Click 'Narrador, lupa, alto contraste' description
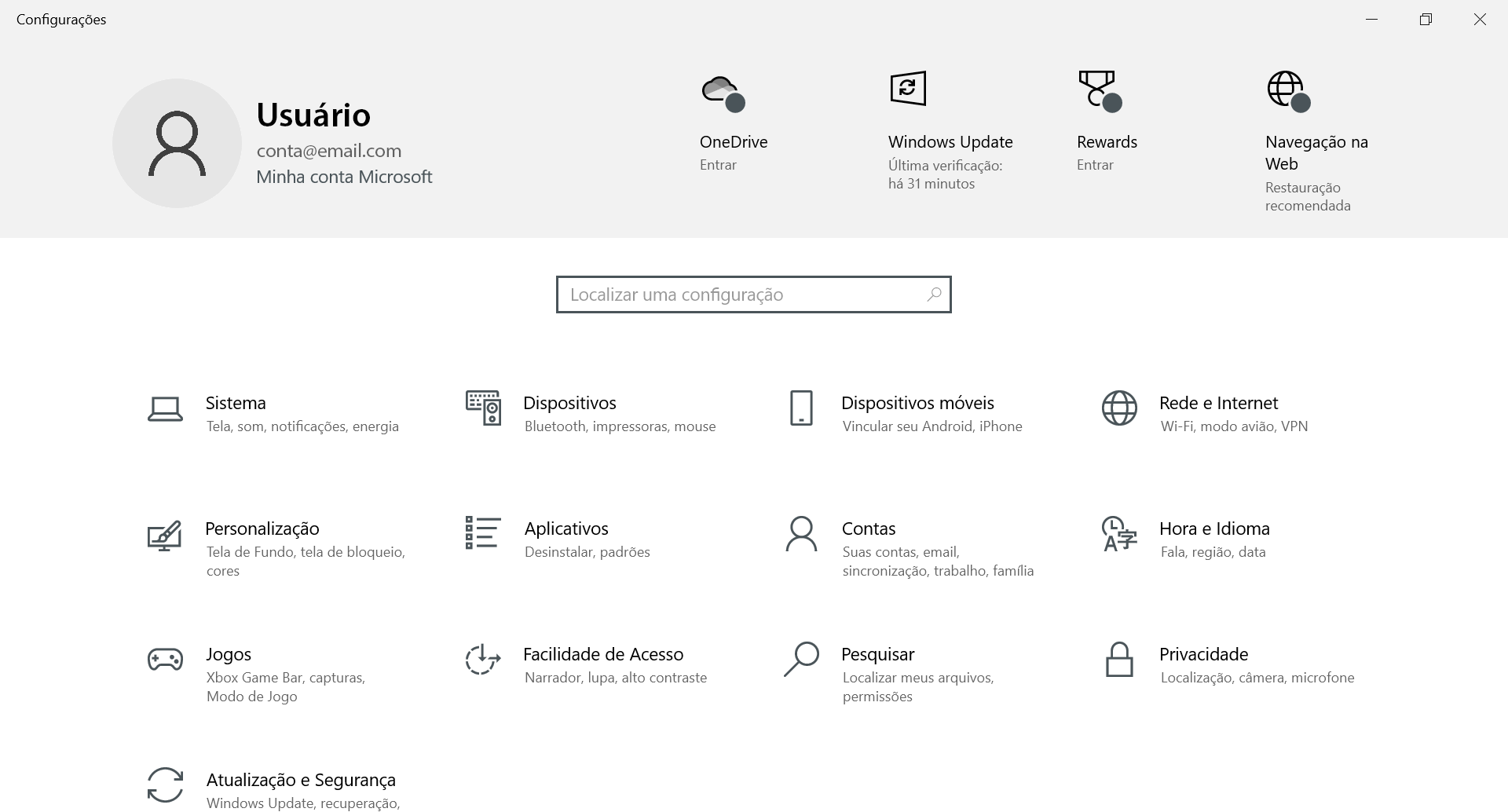The width and height of the screenshot is (1508, 812). click(x=615, y=678)
